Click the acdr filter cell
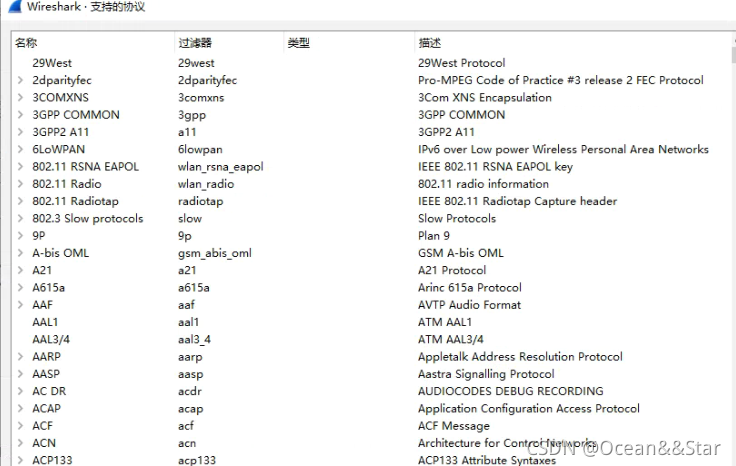 (x=190, y=391)
